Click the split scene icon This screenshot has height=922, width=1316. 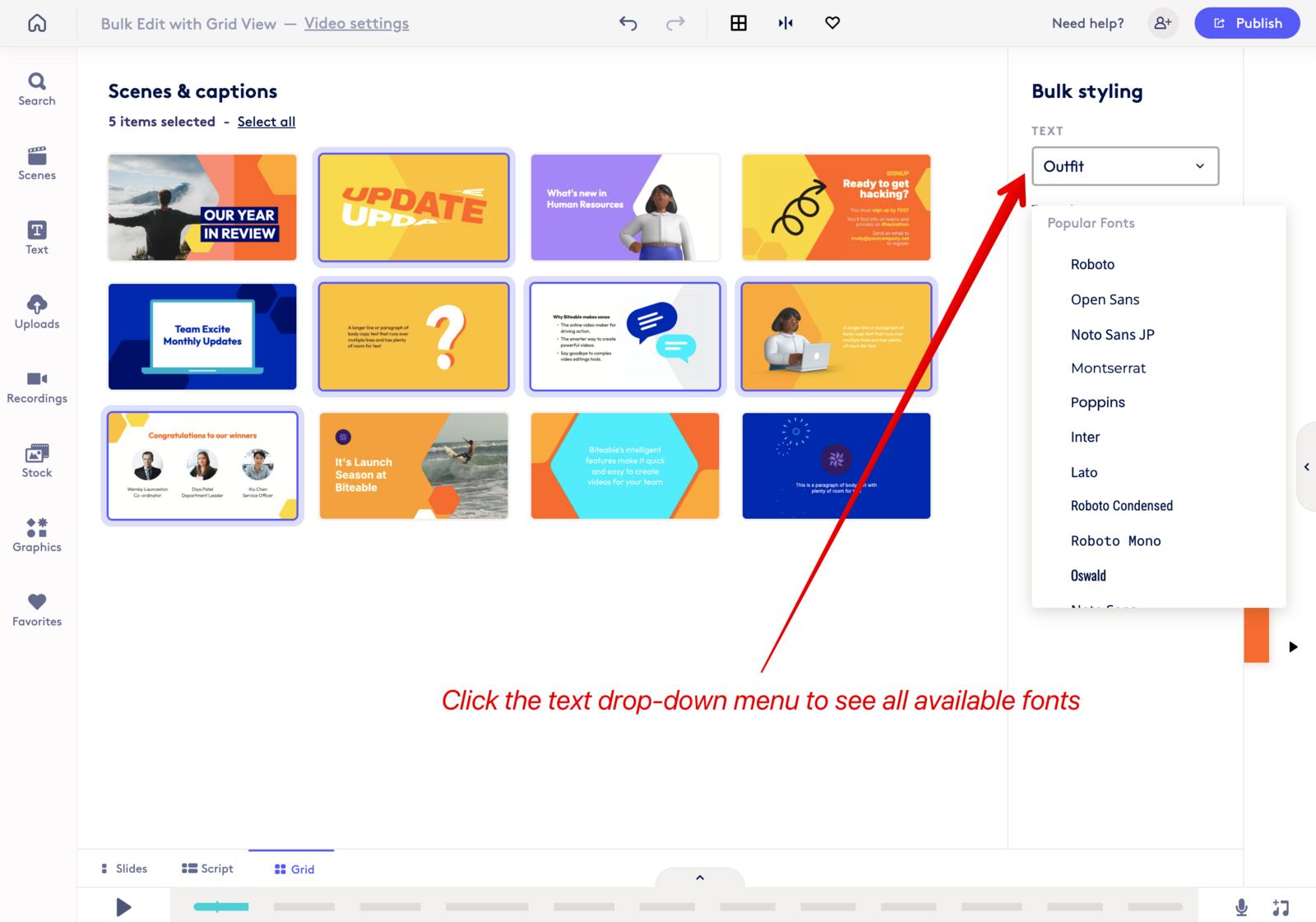coord(785,23)
